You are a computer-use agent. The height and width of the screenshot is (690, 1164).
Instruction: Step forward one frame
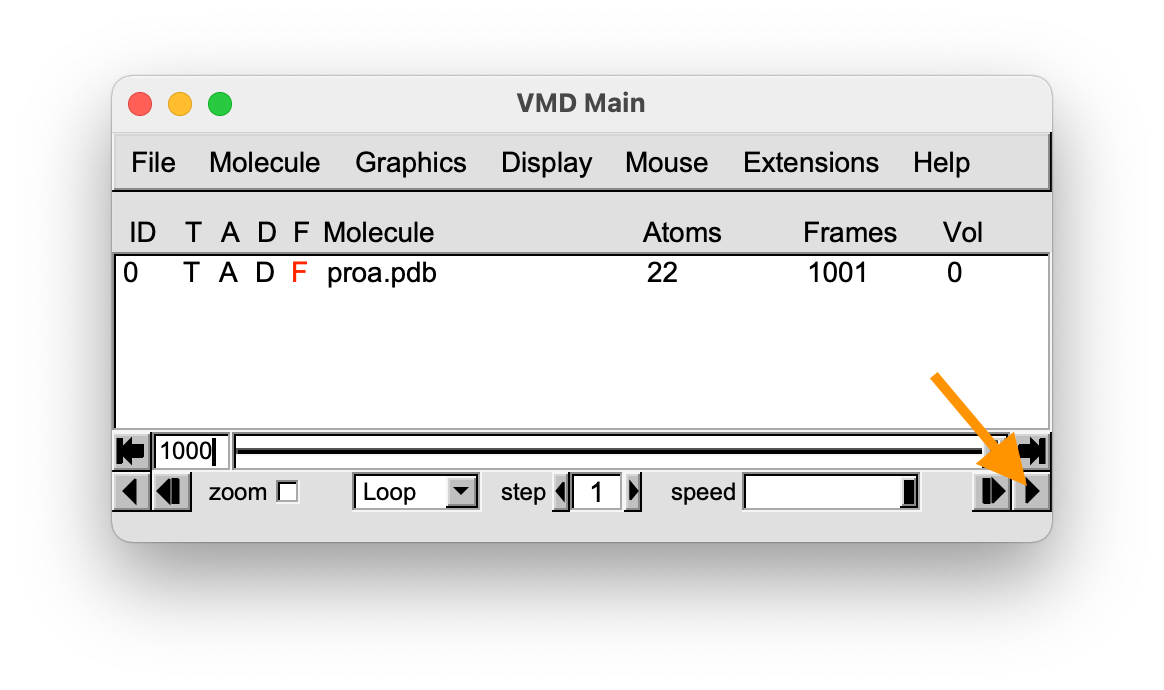tap(992, 492)
